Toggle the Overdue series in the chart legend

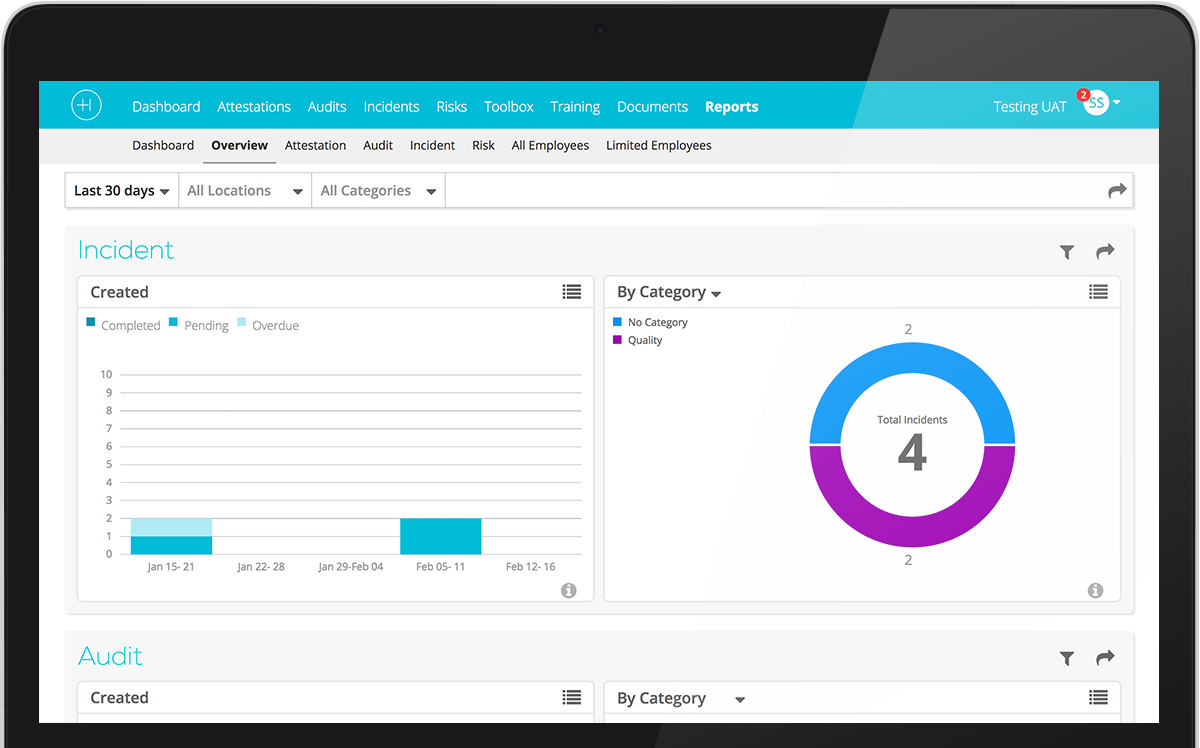[268, 324]
